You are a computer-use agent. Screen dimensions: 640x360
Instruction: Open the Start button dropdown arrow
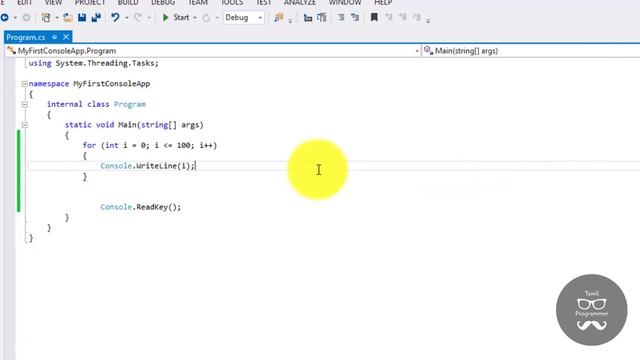pyautogui.click(x=195, y=18)
